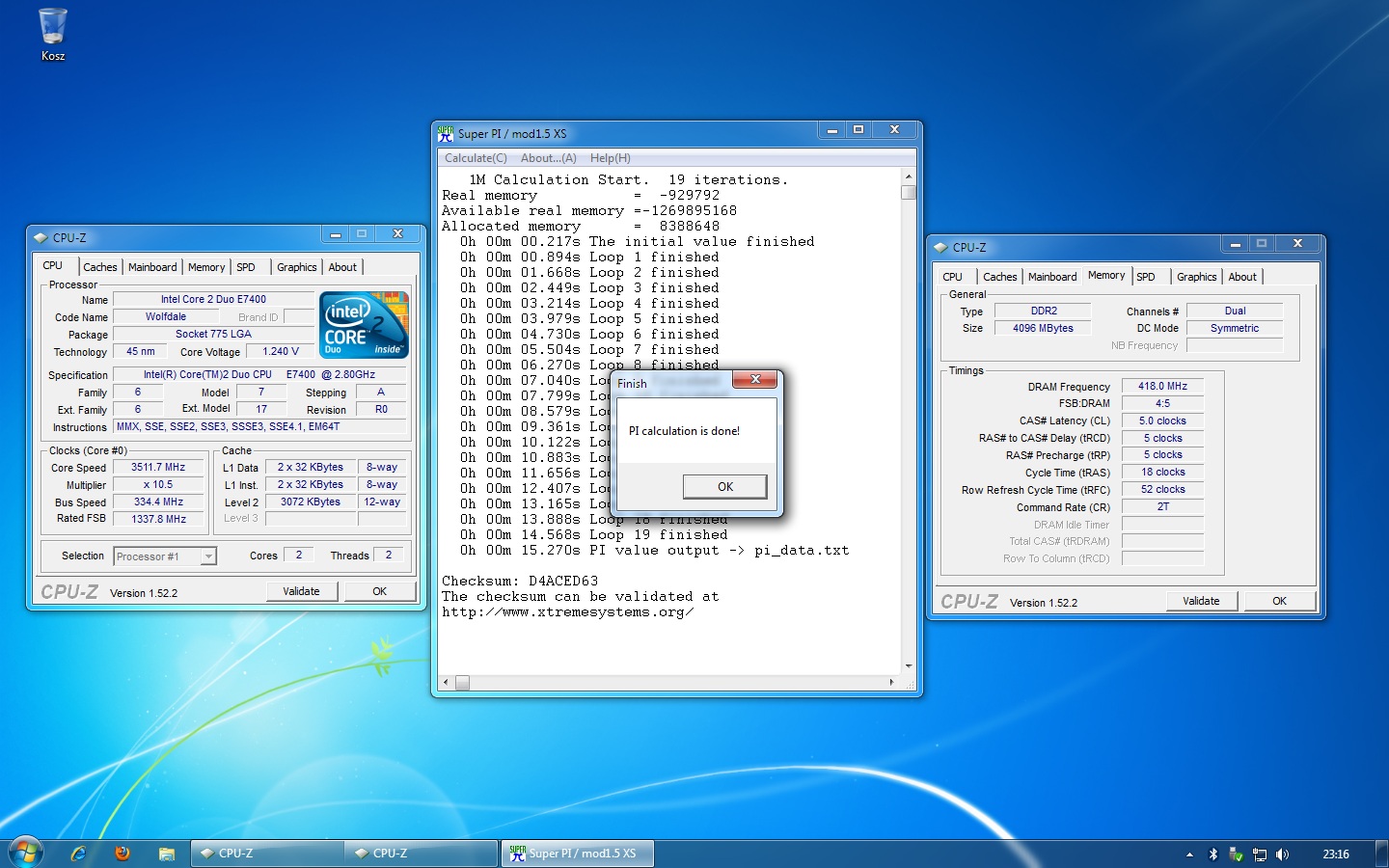Click the network tray icon
1389x868 pixels.
pyautogui.click(x=1259, y=854)
